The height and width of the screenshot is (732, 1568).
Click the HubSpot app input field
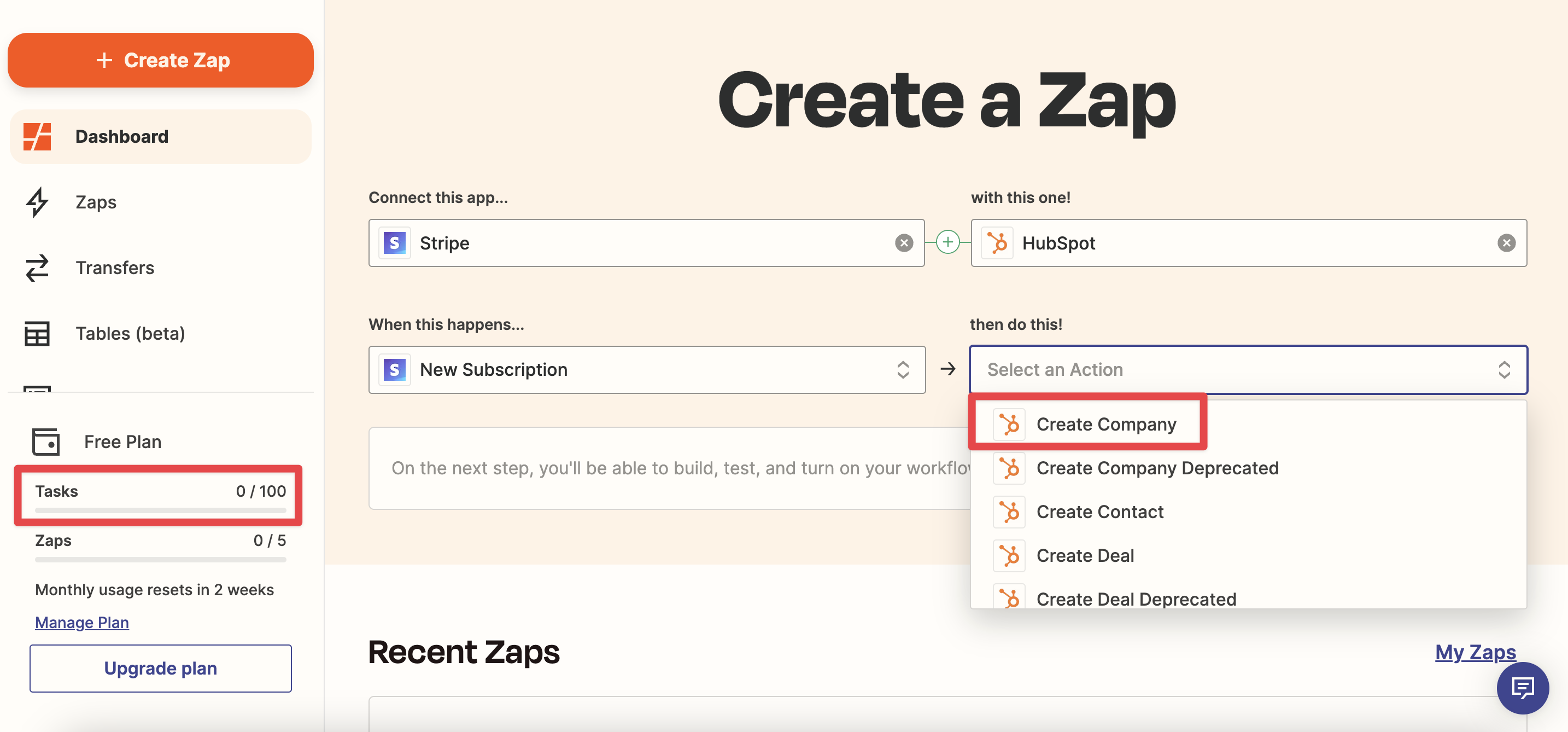1249,243
